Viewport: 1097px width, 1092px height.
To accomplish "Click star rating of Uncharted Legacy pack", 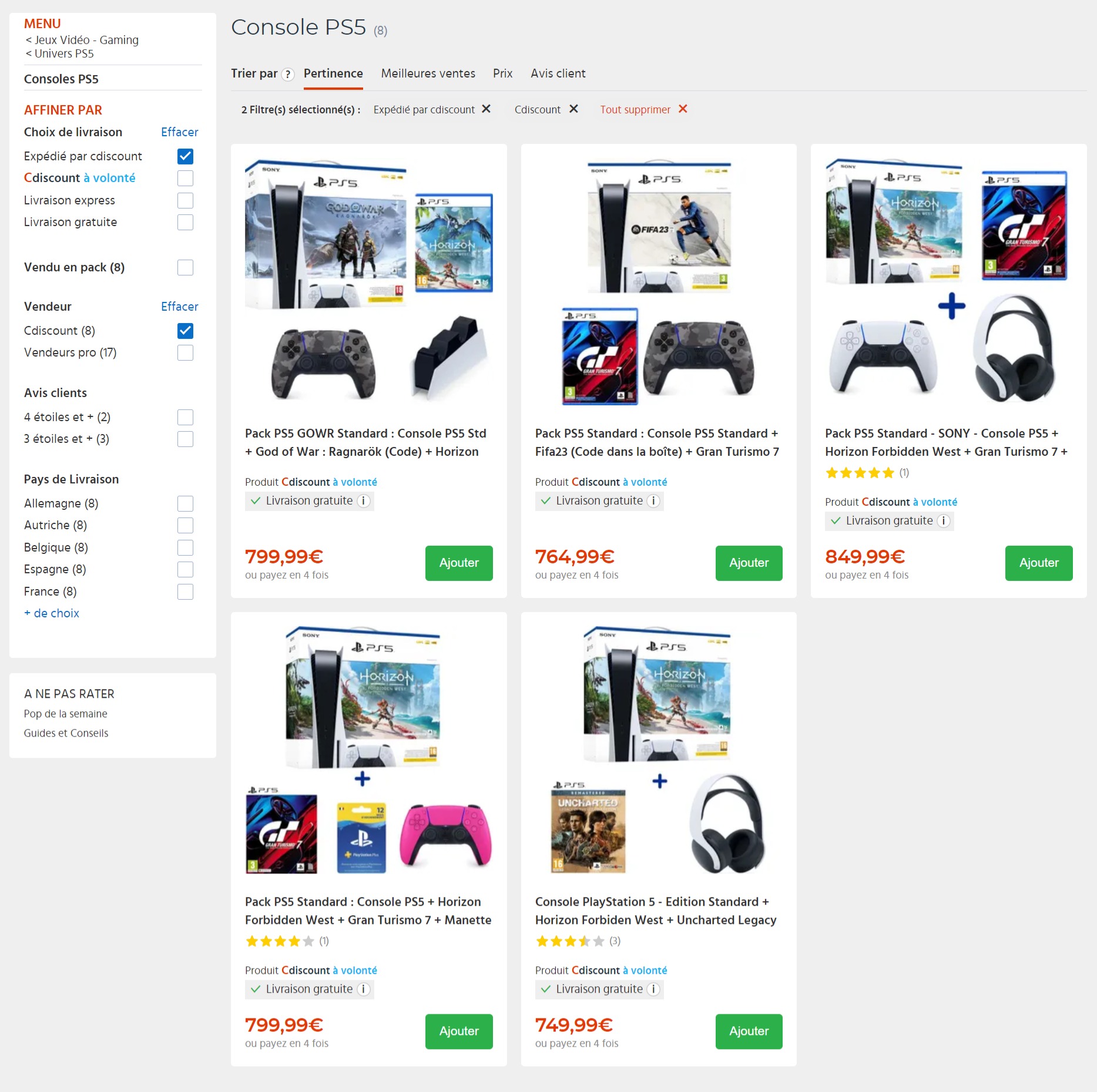I will point(570,942).
